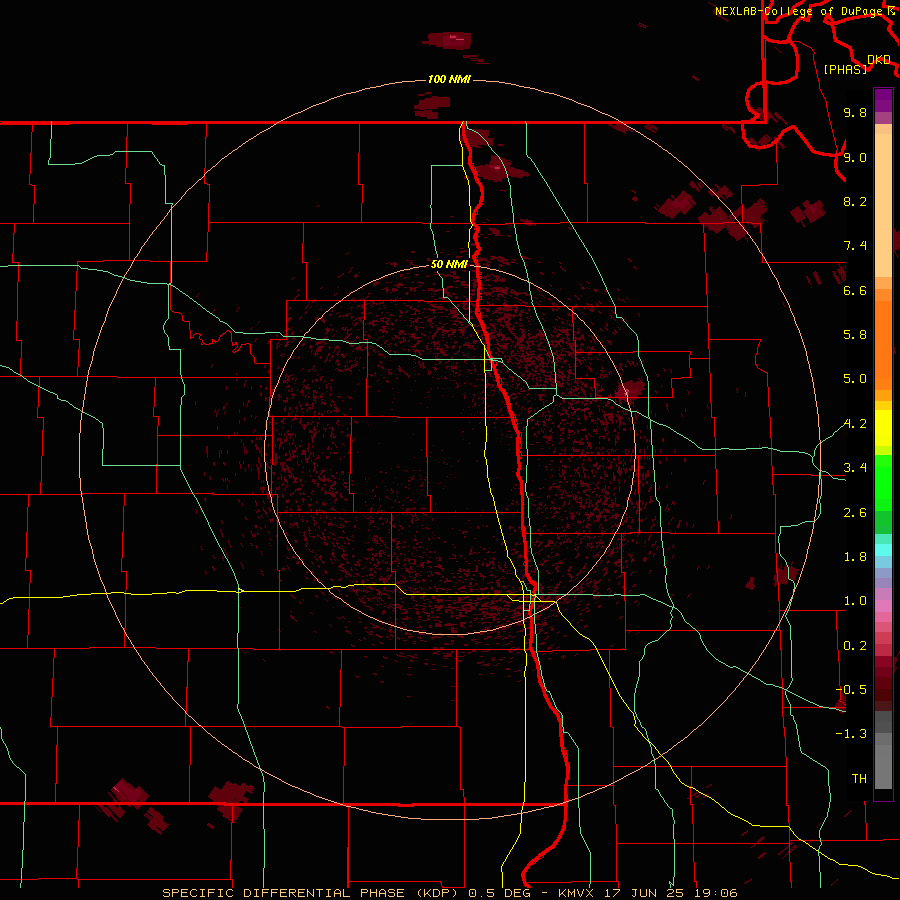This screenshot has height=900, width=900.
Task: Select the bright orange band of the color bar
Action: coord(883,346)
